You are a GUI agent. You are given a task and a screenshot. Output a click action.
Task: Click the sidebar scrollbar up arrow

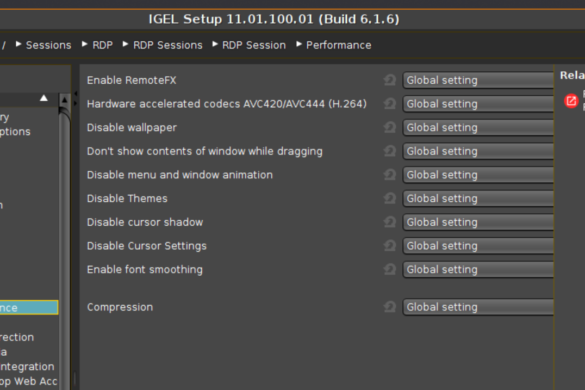tap(65, 100)
